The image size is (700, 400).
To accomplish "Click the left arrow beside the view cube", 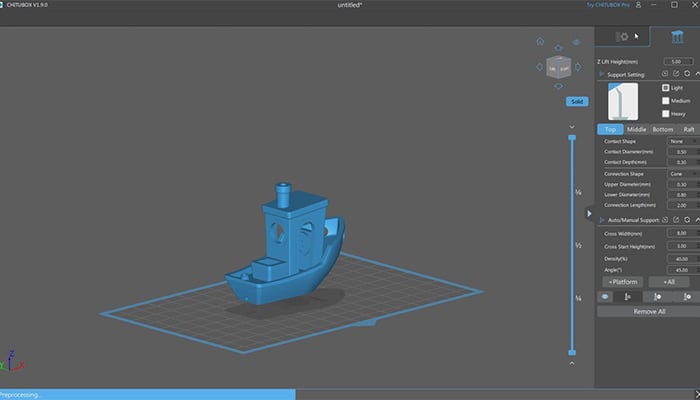I will click(539, 67).
